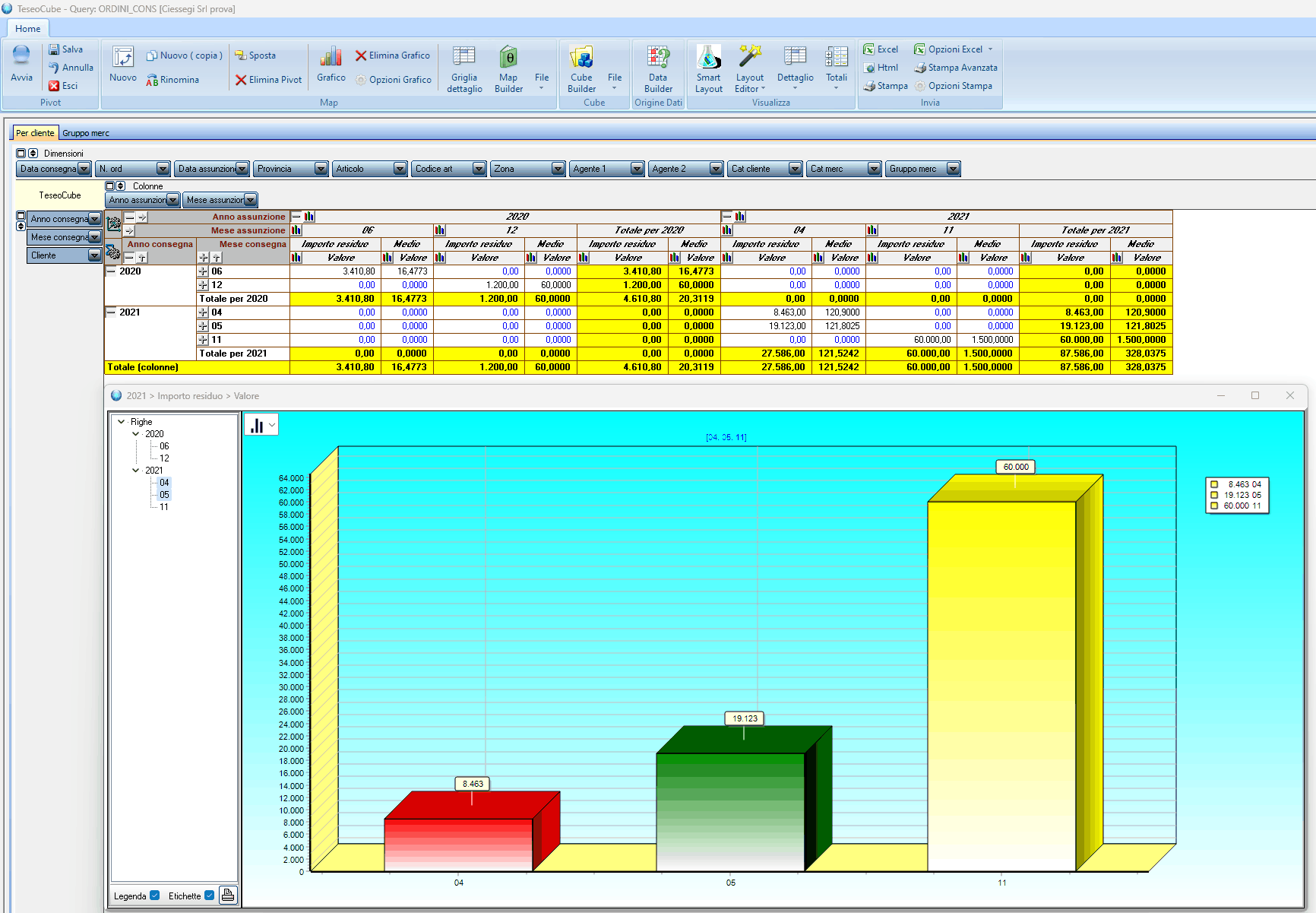The image size is (1316, 913).
Task: Toggle the 60.000 11 legend checkbox
Action: [1214, 506]
